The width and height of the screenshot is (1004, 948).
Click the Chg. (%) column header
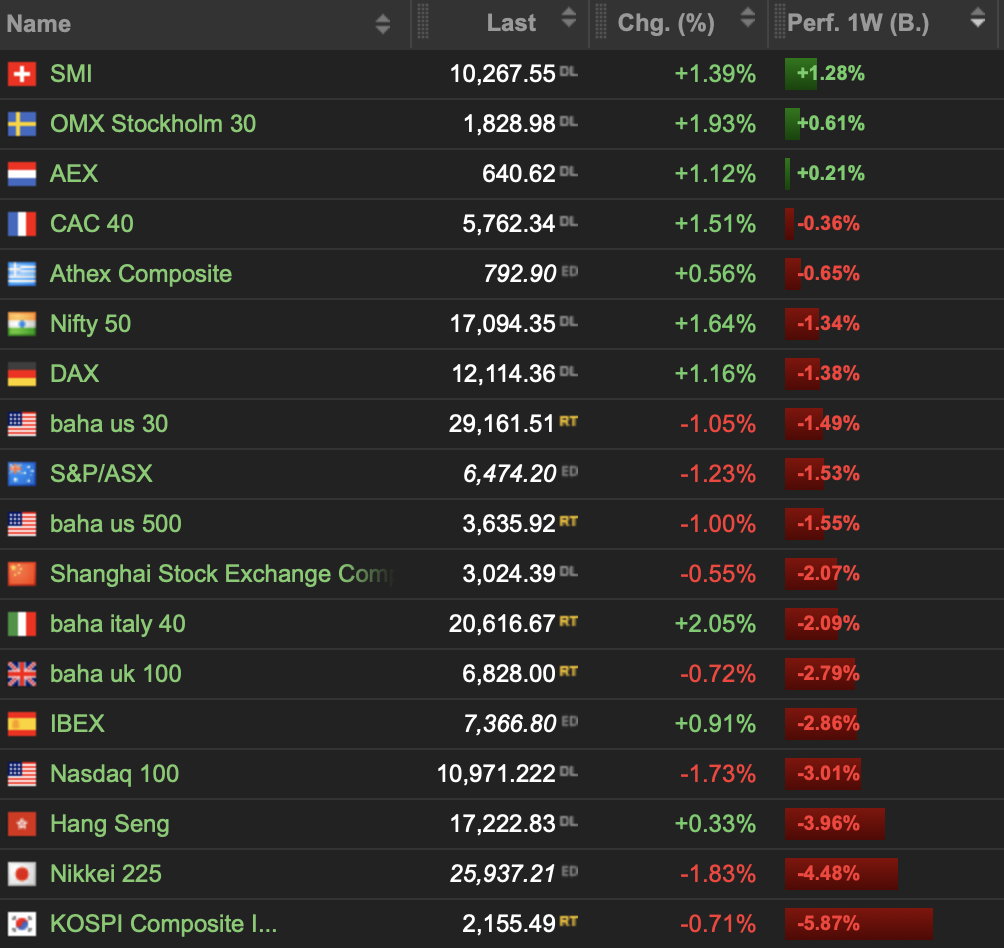click(666, 24)
